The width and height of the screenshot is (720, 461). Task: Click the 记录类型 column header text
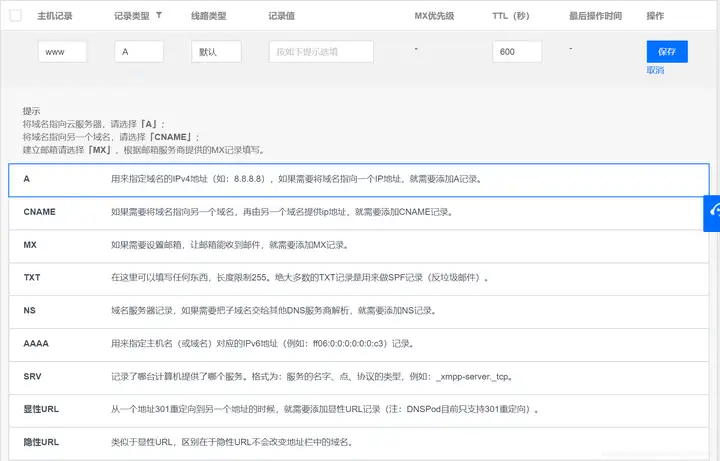(132, 16)
